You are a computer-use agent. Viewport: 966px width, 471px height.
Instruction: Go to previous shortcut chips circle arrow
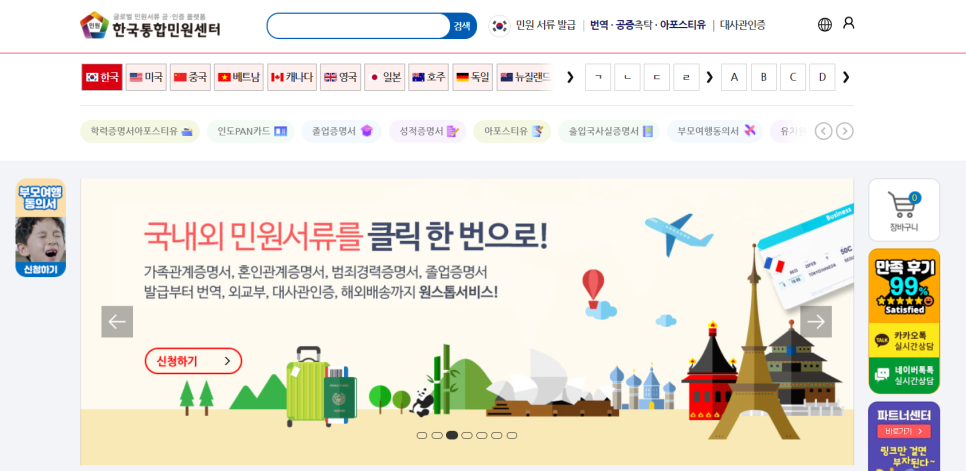(x=824, y=131)
